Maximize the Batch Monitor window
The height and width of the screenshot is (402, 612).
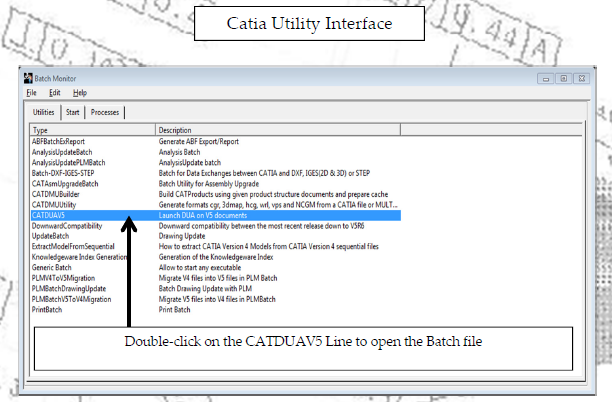[564, 79]
